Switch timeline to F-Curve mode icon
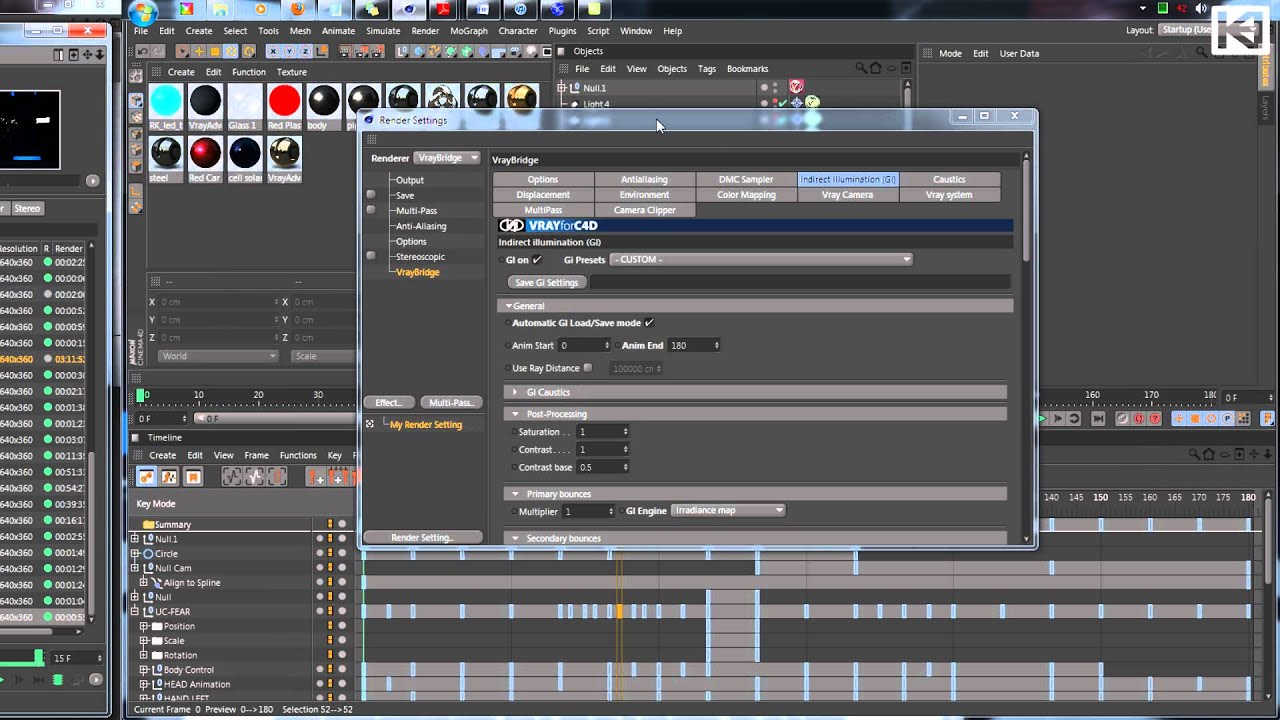This screenshot has width=1280, height=720. pos(169,477)
